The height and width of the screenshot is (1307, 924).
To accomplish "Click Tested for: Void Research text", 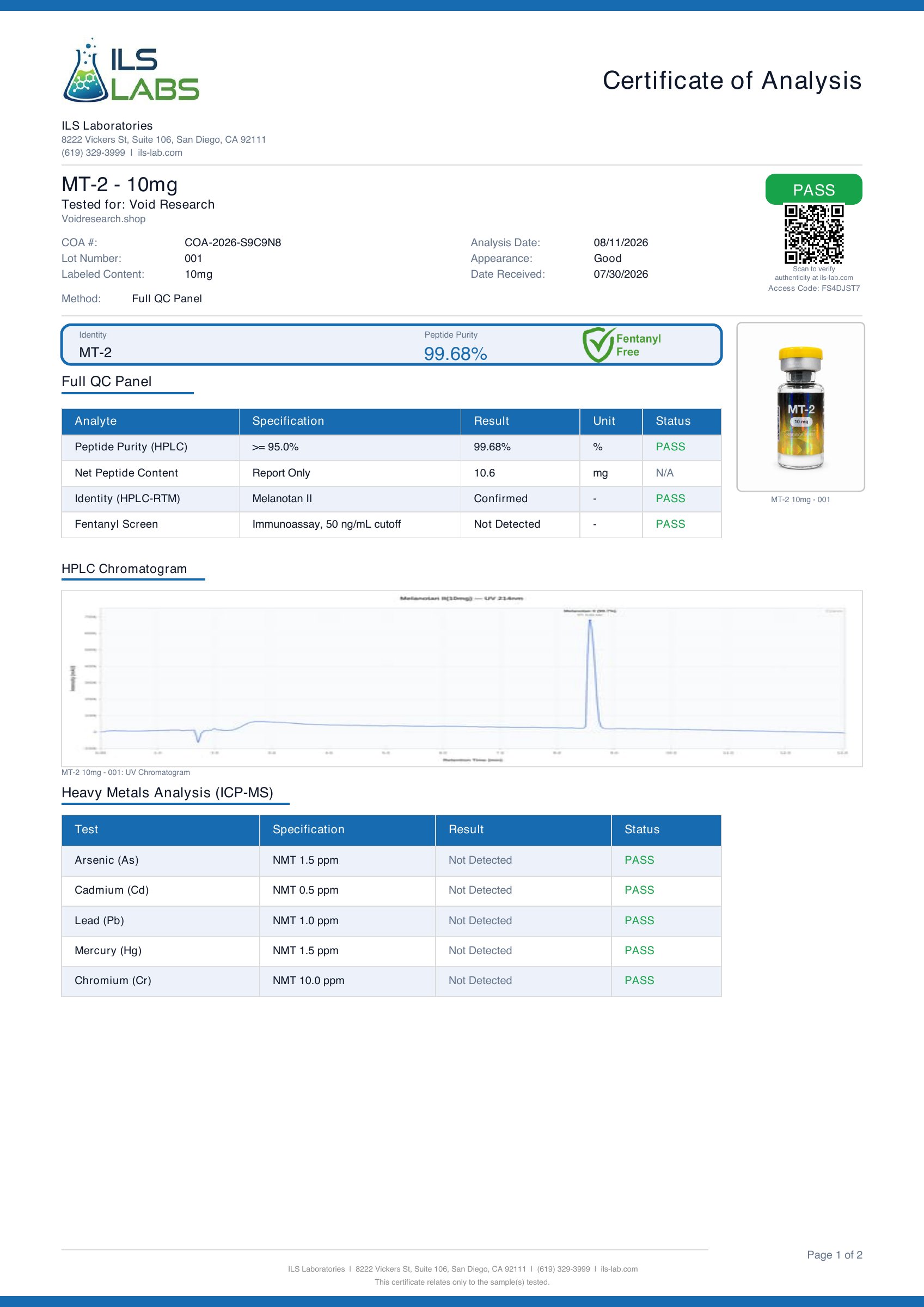I will tap(138, 204).
